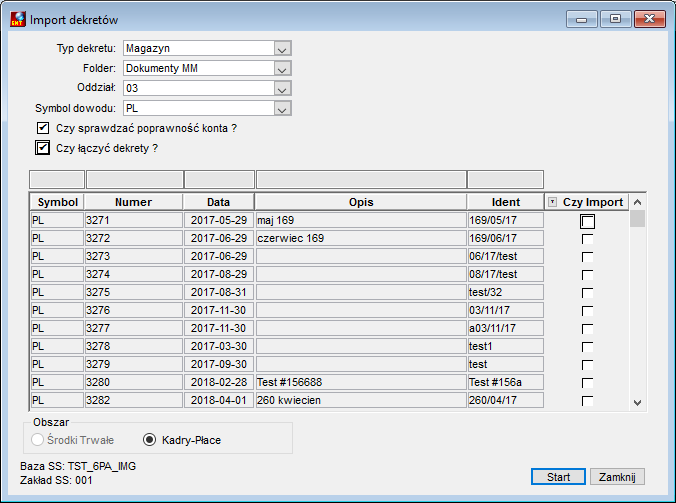Open Folder dropdown with Dokumenty MM

click(282, 68)
